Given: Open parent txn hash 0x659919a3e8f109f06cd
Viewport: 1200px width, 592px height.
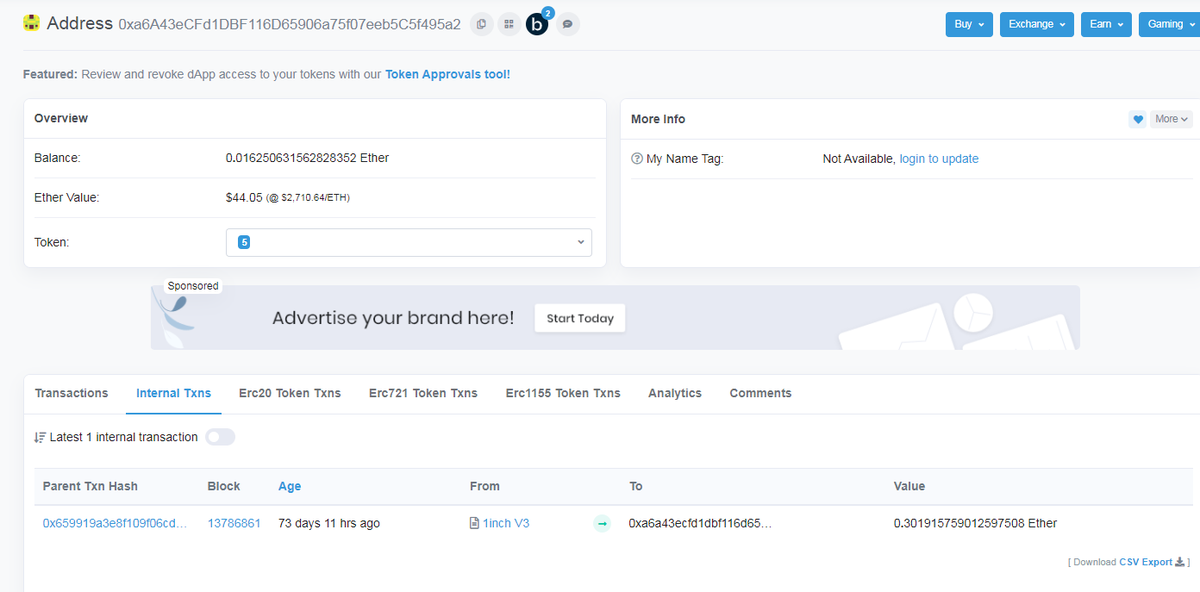Looking at the screenshot, I should point(115,523).
